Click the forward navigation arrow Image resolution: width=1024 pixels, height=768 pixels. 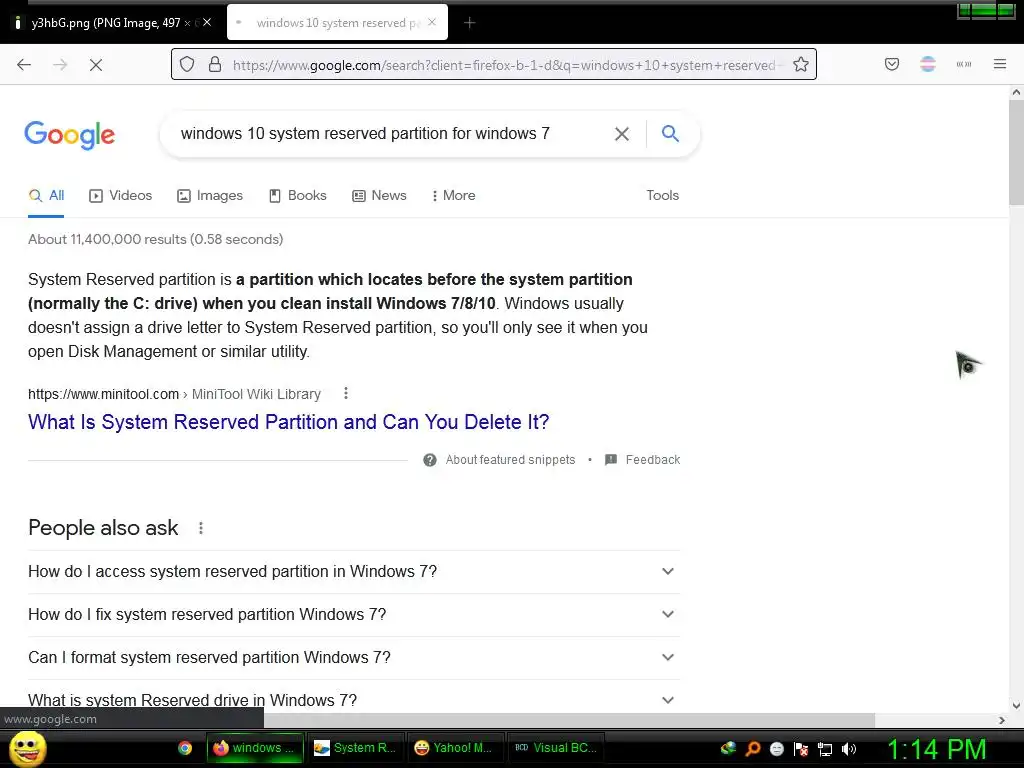(60, 65)
